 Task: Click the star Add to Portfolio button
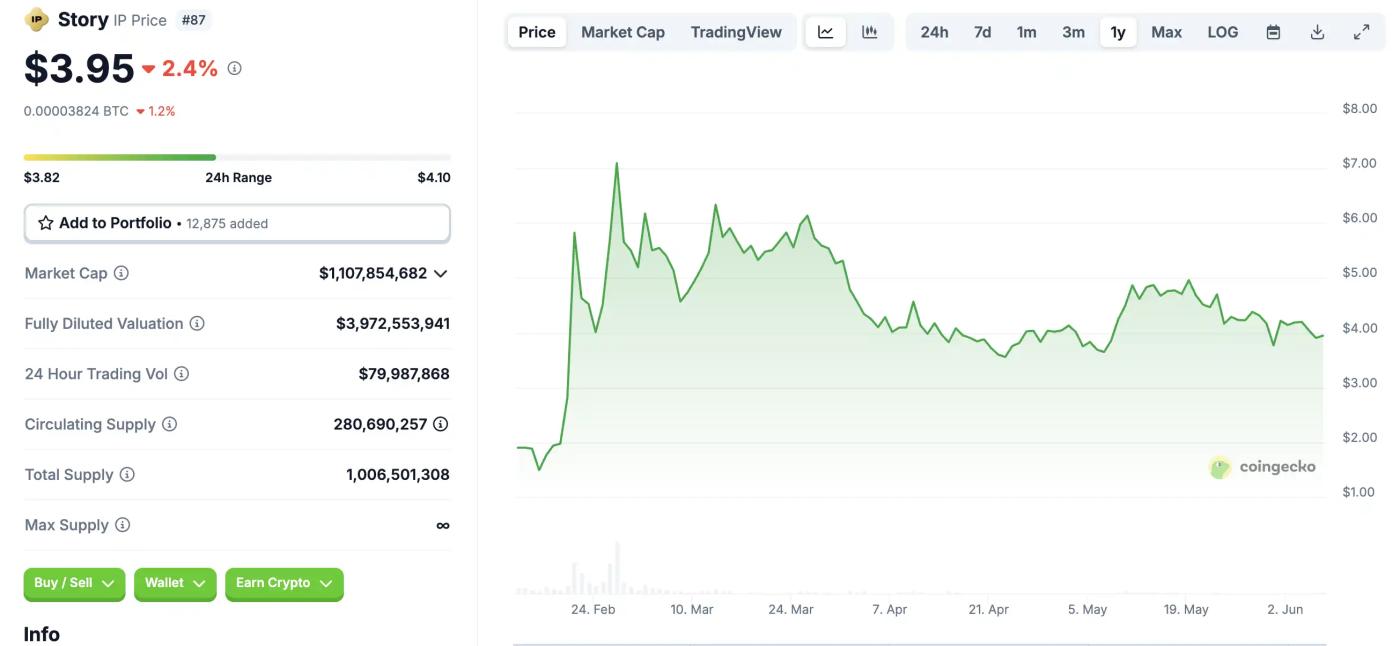[237, 223]
